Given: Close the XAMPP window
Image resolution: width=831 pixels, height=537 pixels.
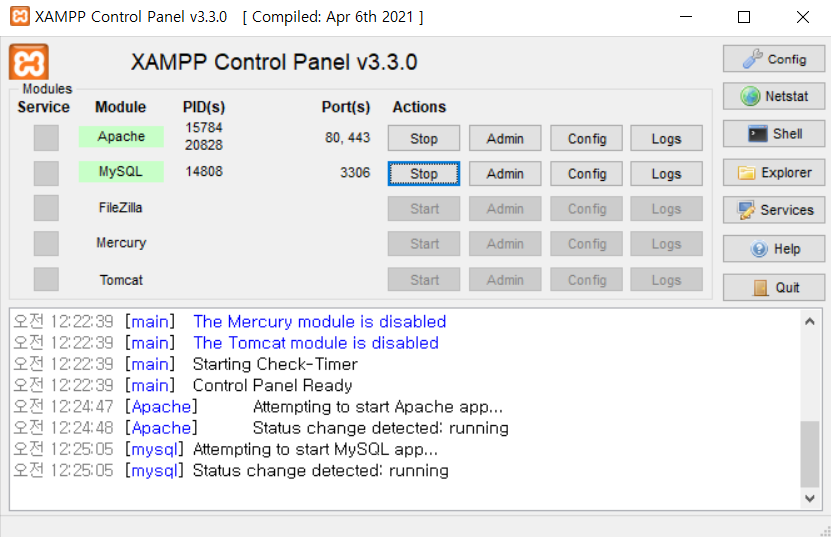Looking at the screenshot, I should pos(802,16).
